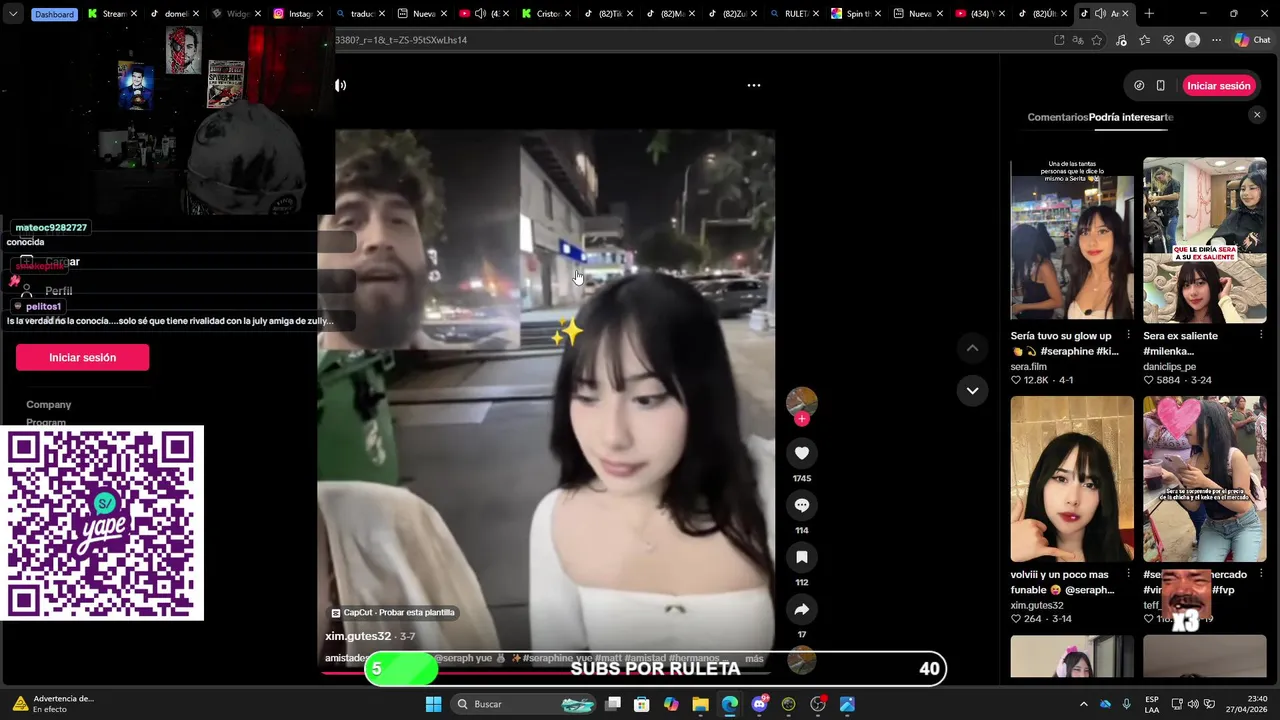
Task: Click the left sidebar Iniciar sesión button
Action: [82, 357]
